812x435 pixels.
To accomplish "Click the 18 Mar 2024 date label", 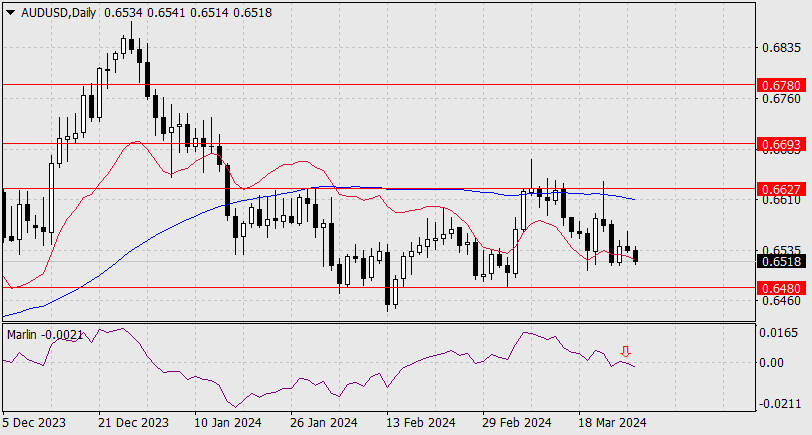I will coord(613,423).
